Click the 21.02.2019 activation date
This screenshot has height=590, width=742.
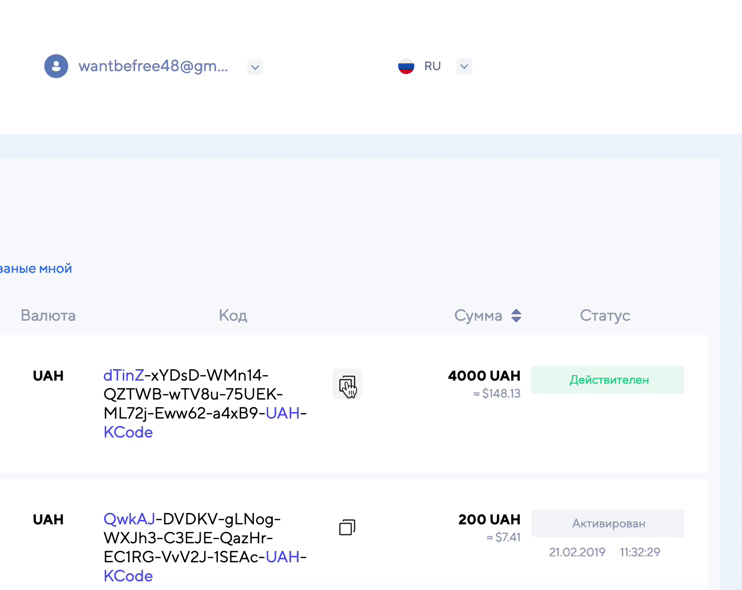pyautogui.click(x=577, y=552)
